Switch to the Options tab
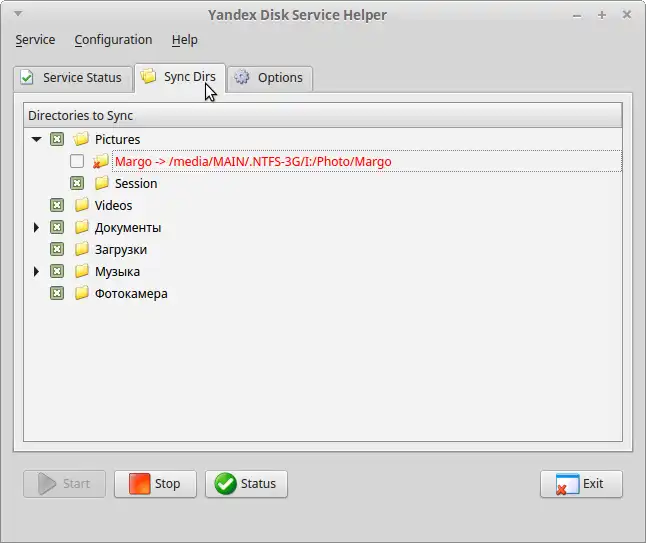This screenshot has width=646, height=543. coord(270,78)
